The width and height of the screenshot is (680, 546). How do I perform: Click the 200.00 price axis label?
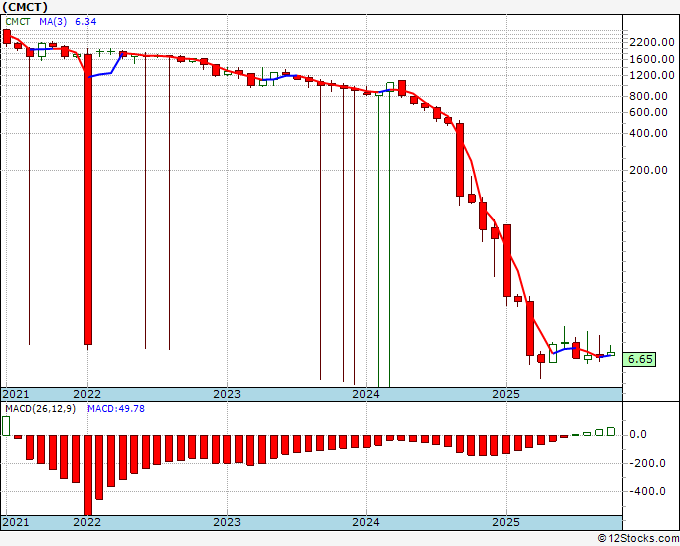648,170
